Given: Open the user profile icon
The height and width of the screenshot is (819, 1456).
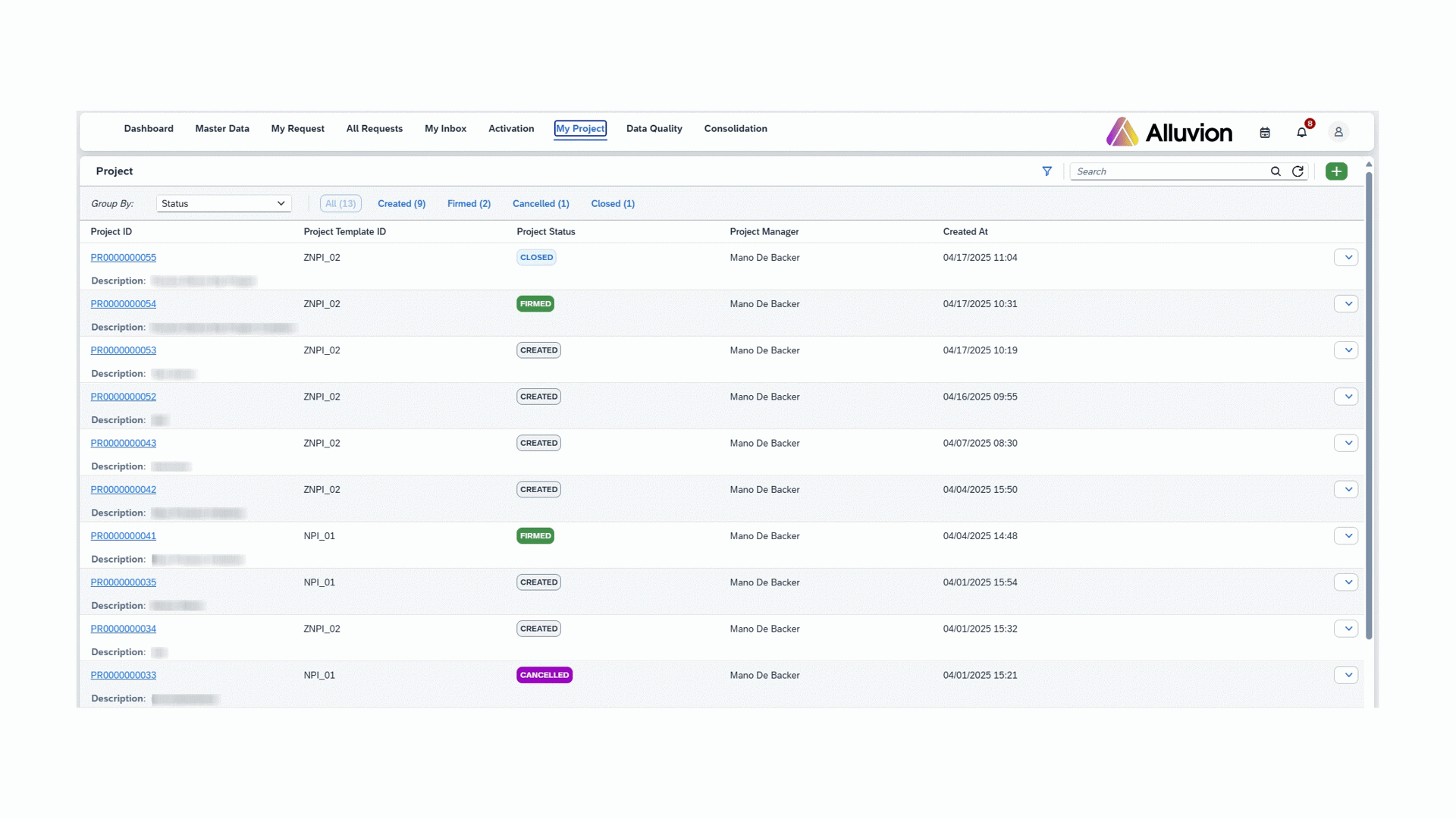Looking at the screenshot, I should pyautogui.click(x=1338, y=132).
